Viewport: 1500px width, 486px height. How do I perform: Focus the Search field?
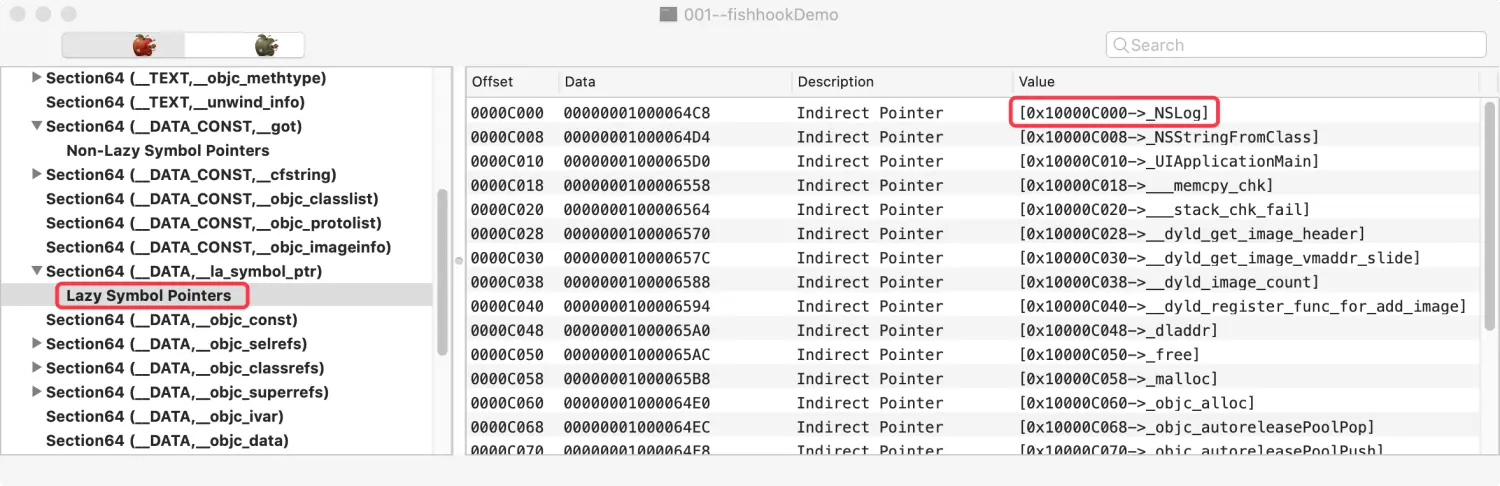coord(1300,45)
